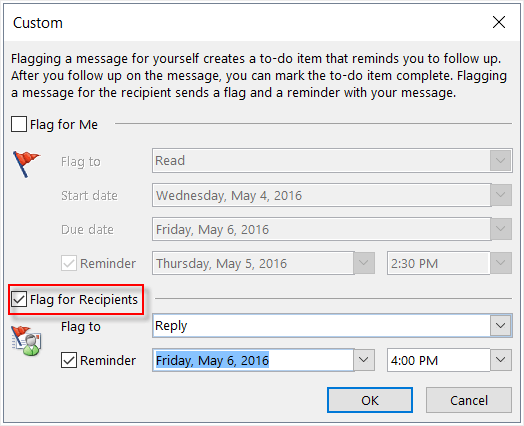Image resolution: width=524 pixels, height=426 pixels.
Task: Toggle the disabled Flag for Me Reminder checkbox
Action: click(69, 263)
